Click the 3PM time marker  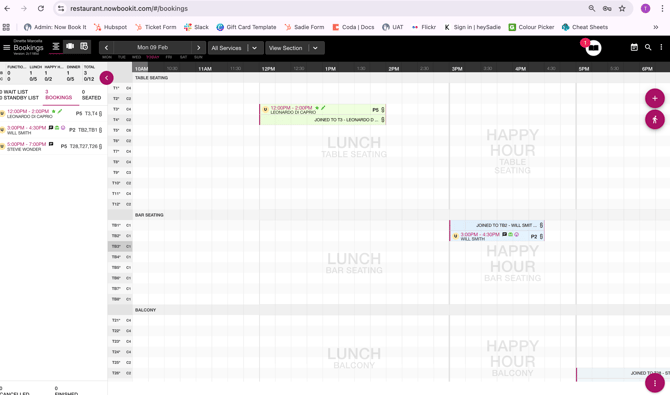[457, 69]
